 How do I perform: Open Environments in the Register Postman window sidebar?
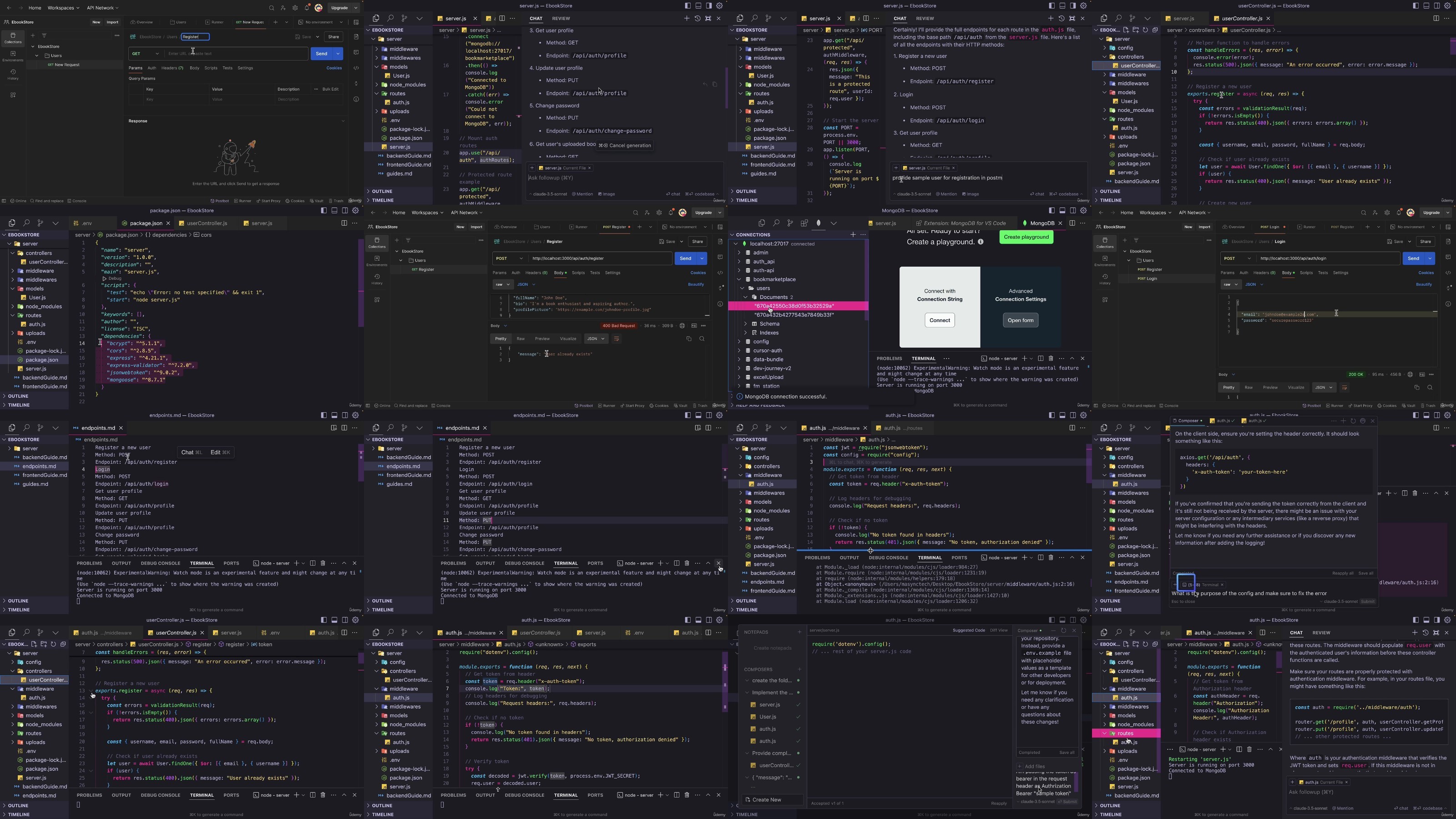coord(376,261)
